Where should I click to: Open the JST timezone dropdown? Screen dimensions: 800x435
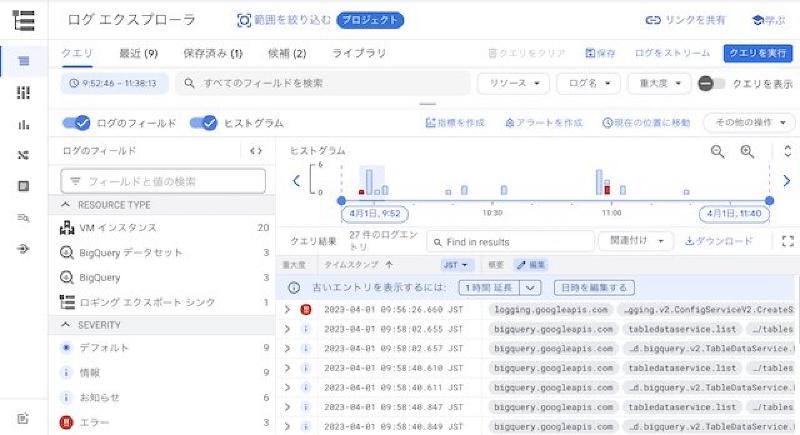click(x=456, y=265)
